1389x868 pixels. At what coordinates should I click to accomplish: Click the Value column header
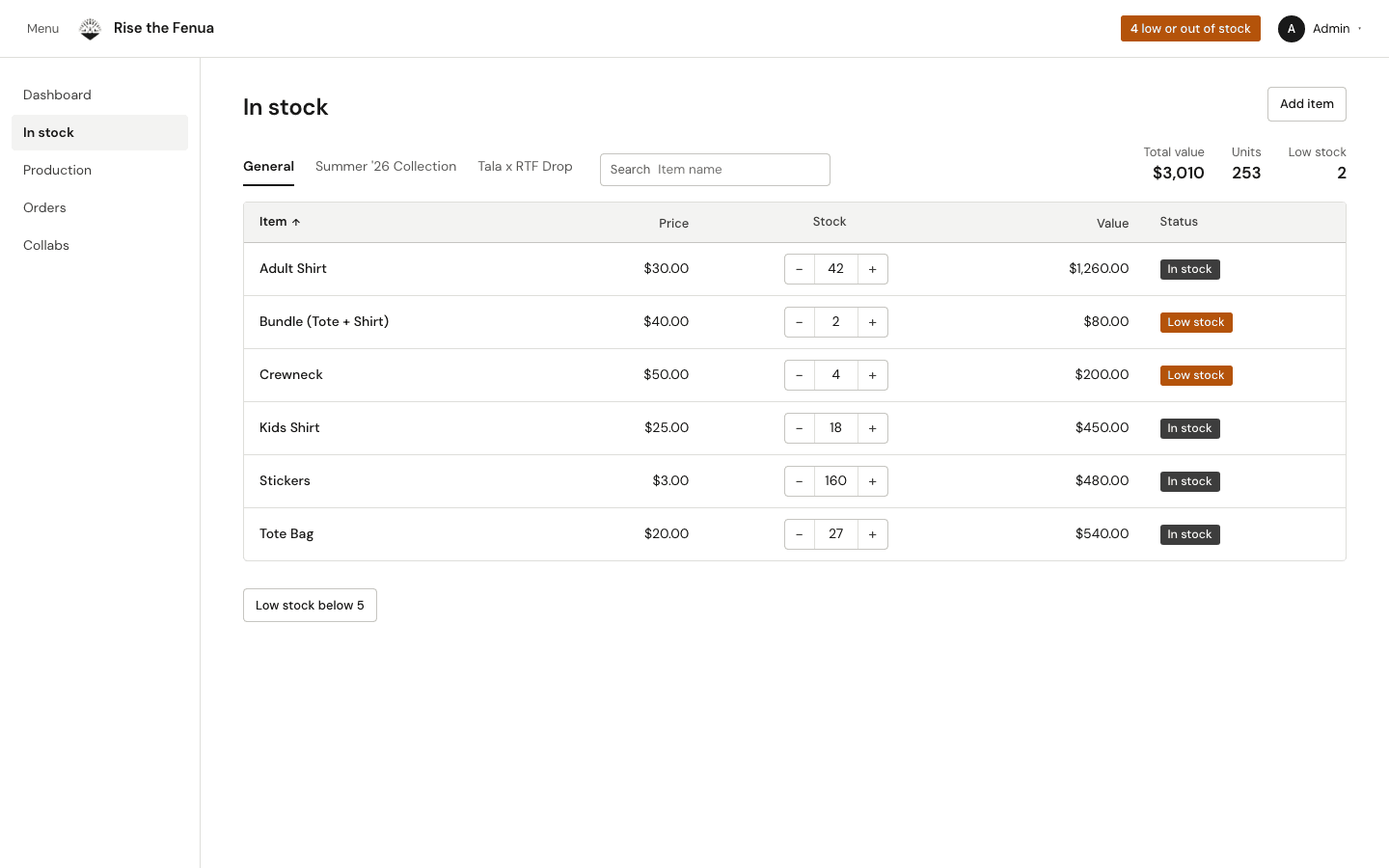1112,223
